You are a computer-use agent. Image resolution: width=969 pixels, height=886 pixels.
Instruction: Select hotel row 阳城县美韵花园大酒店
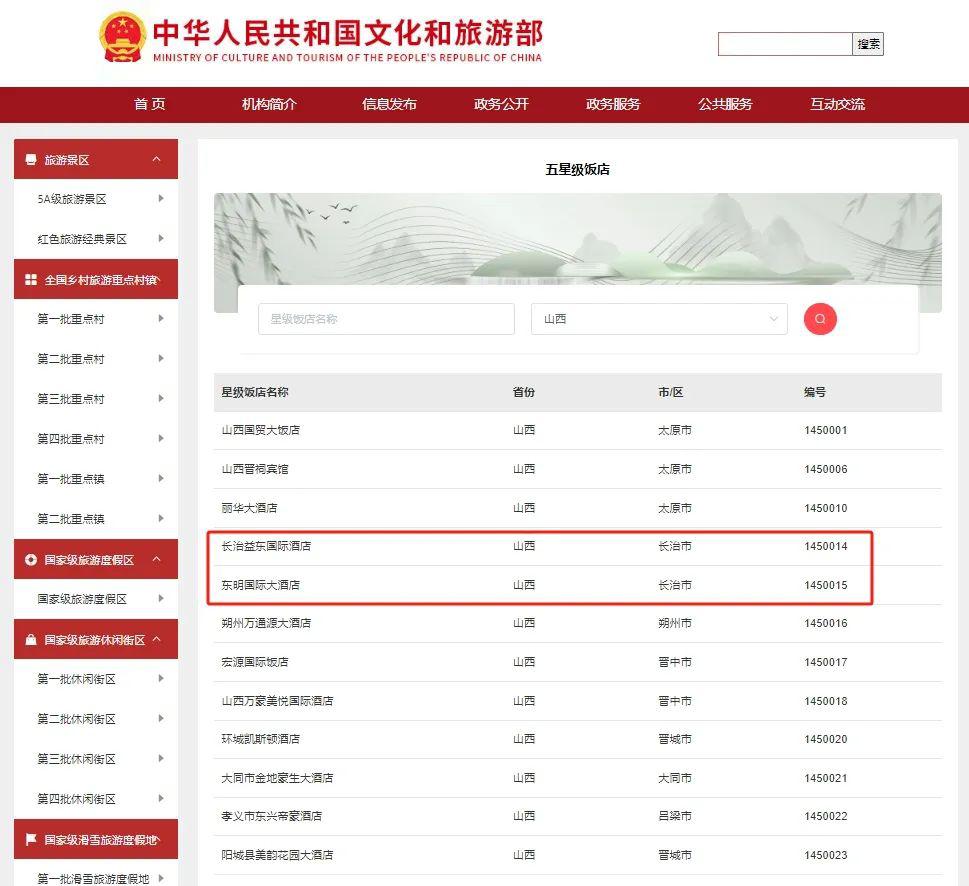578,855
